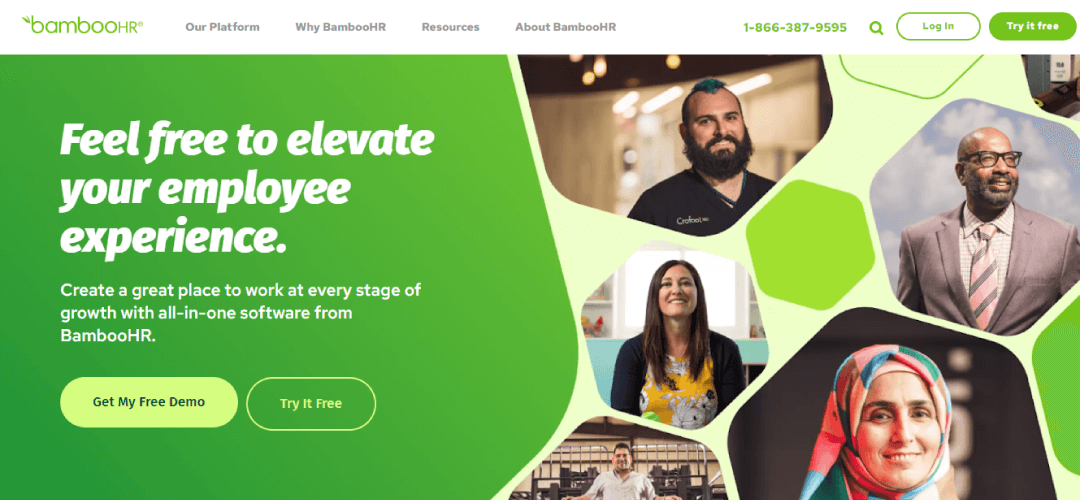Screen dimensions: 1080x500
Task: Call the 1-866-387-9595 phone link
Action: click(x=795, y=28)
